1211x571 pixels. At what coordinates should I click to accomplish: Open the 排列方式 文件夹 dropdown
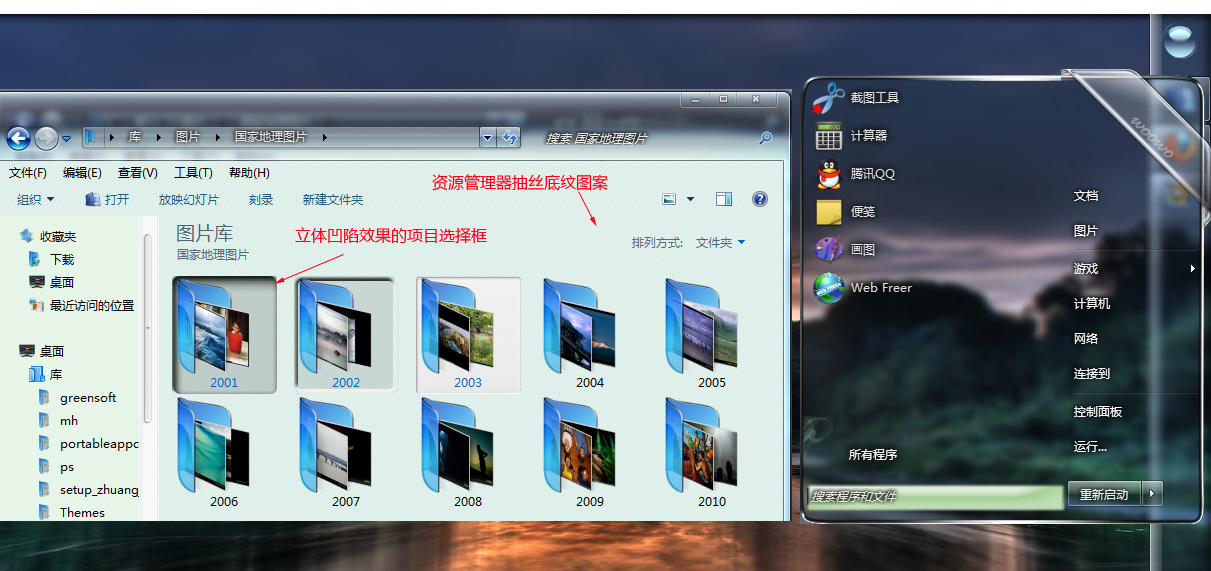point(720,243)
